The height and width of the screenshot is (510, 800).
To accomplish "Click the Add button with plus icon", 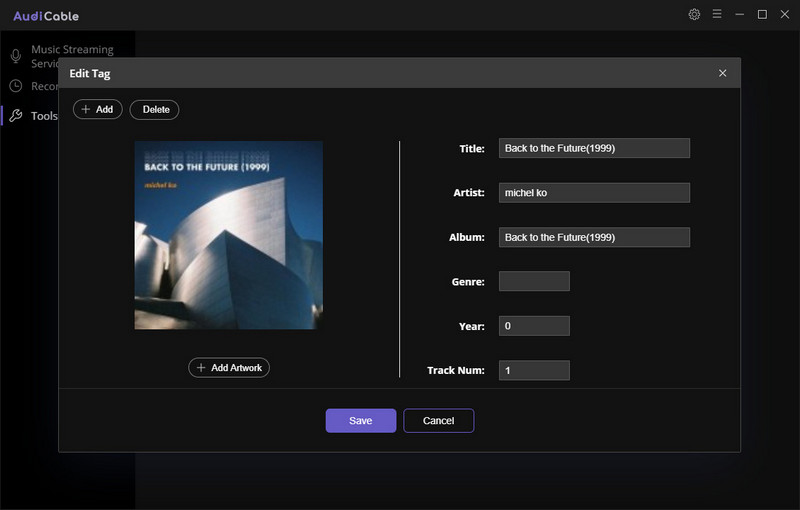I will (x=97, y=109).
